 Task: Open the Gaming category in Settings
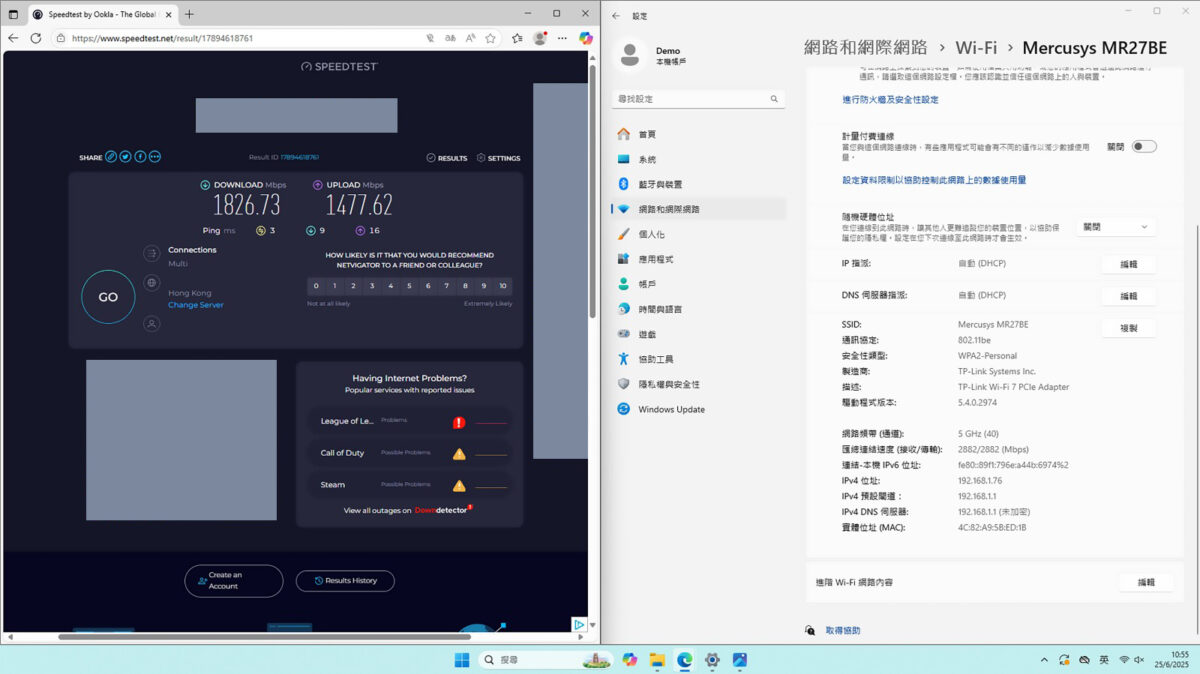point(698,334)
